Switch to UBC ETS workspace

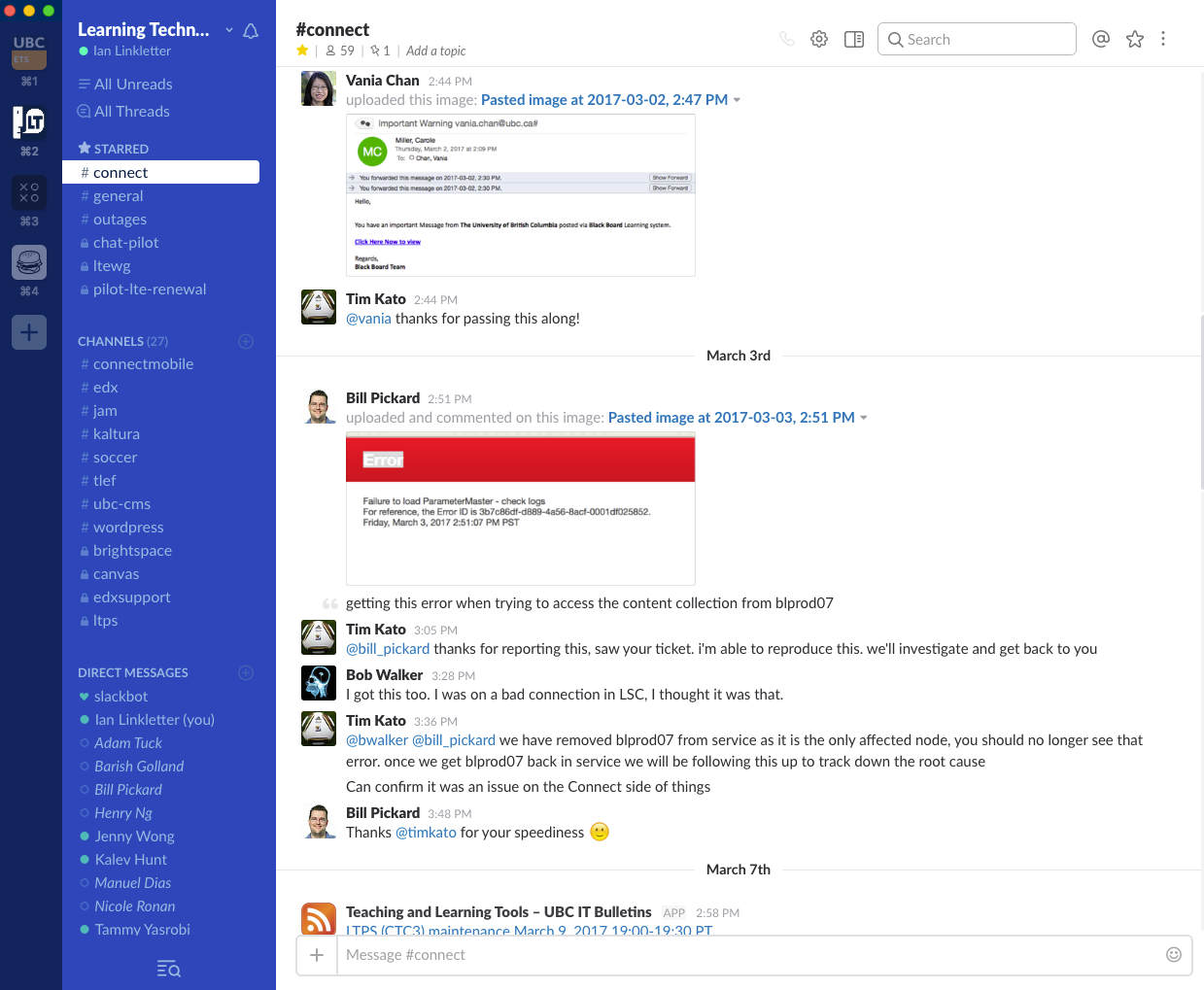click(29, 51)
